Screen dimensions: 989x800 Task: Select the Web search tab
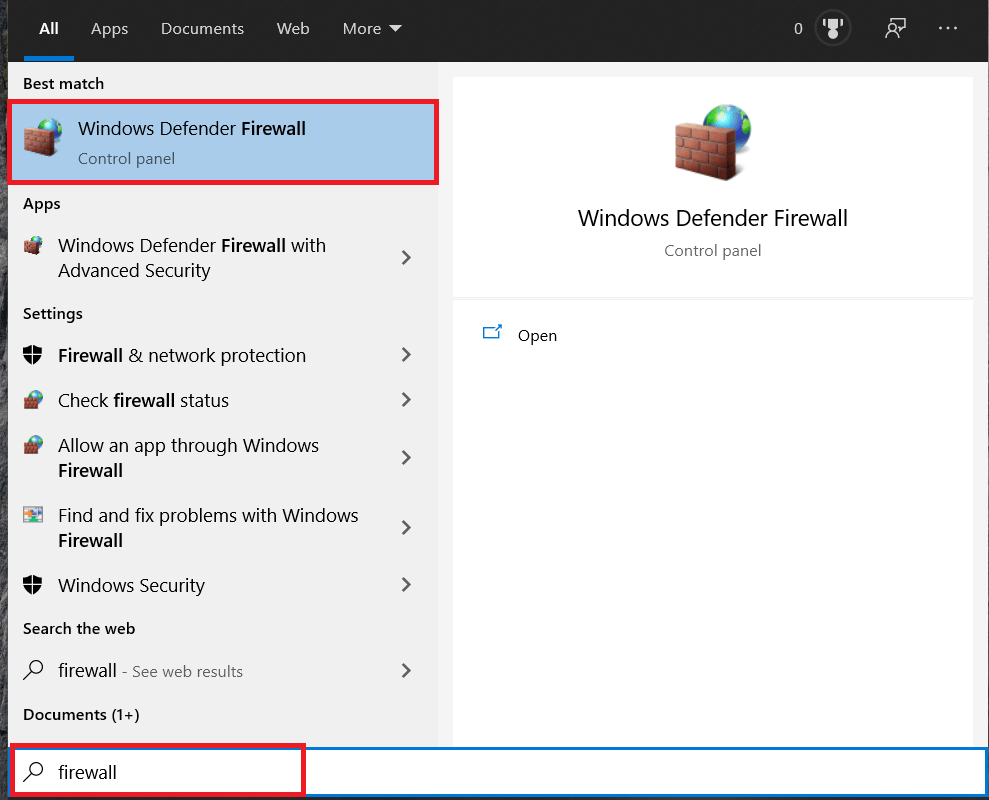(293, 29)
